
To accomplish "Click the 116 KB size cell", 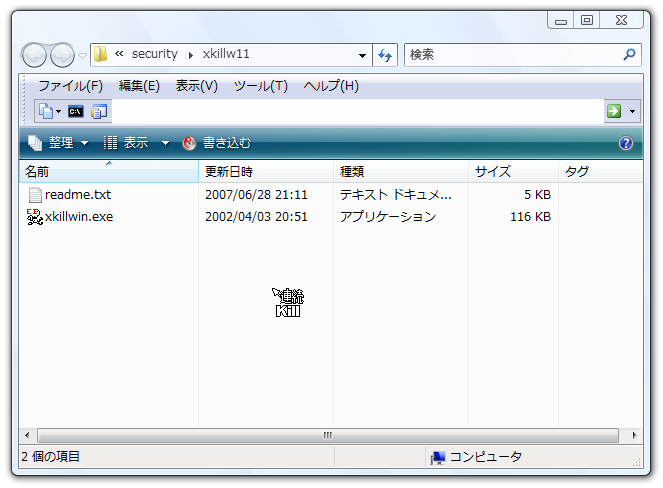I will click(531, 217).
